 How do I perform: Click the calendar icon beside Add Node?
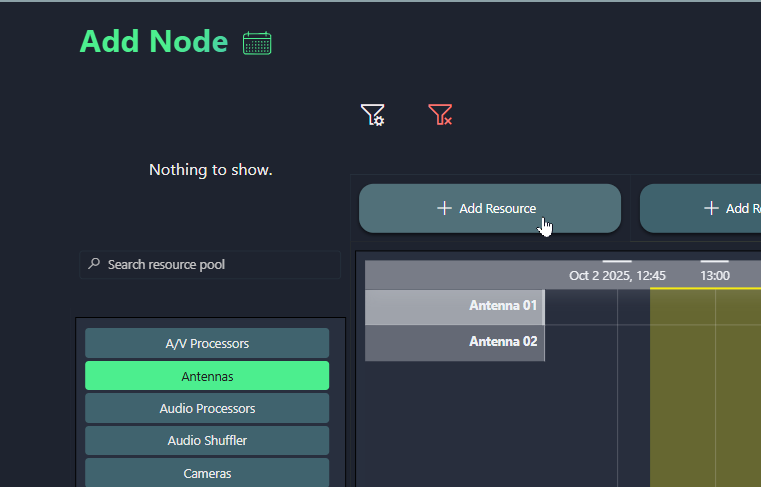pyautogui.click(x=257, y=43)
